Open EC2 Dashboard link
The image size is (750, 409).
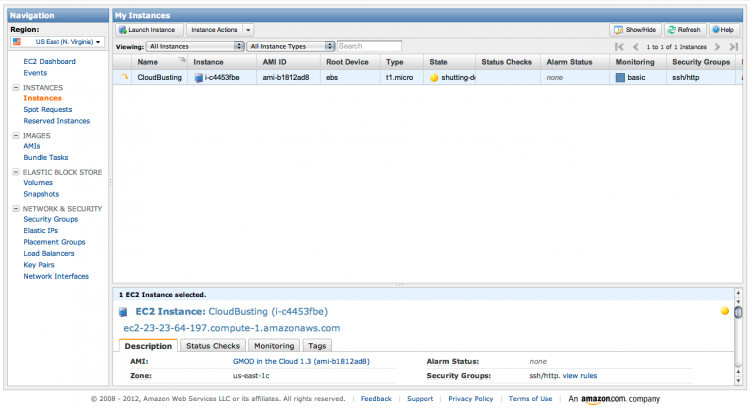[50, 62]
